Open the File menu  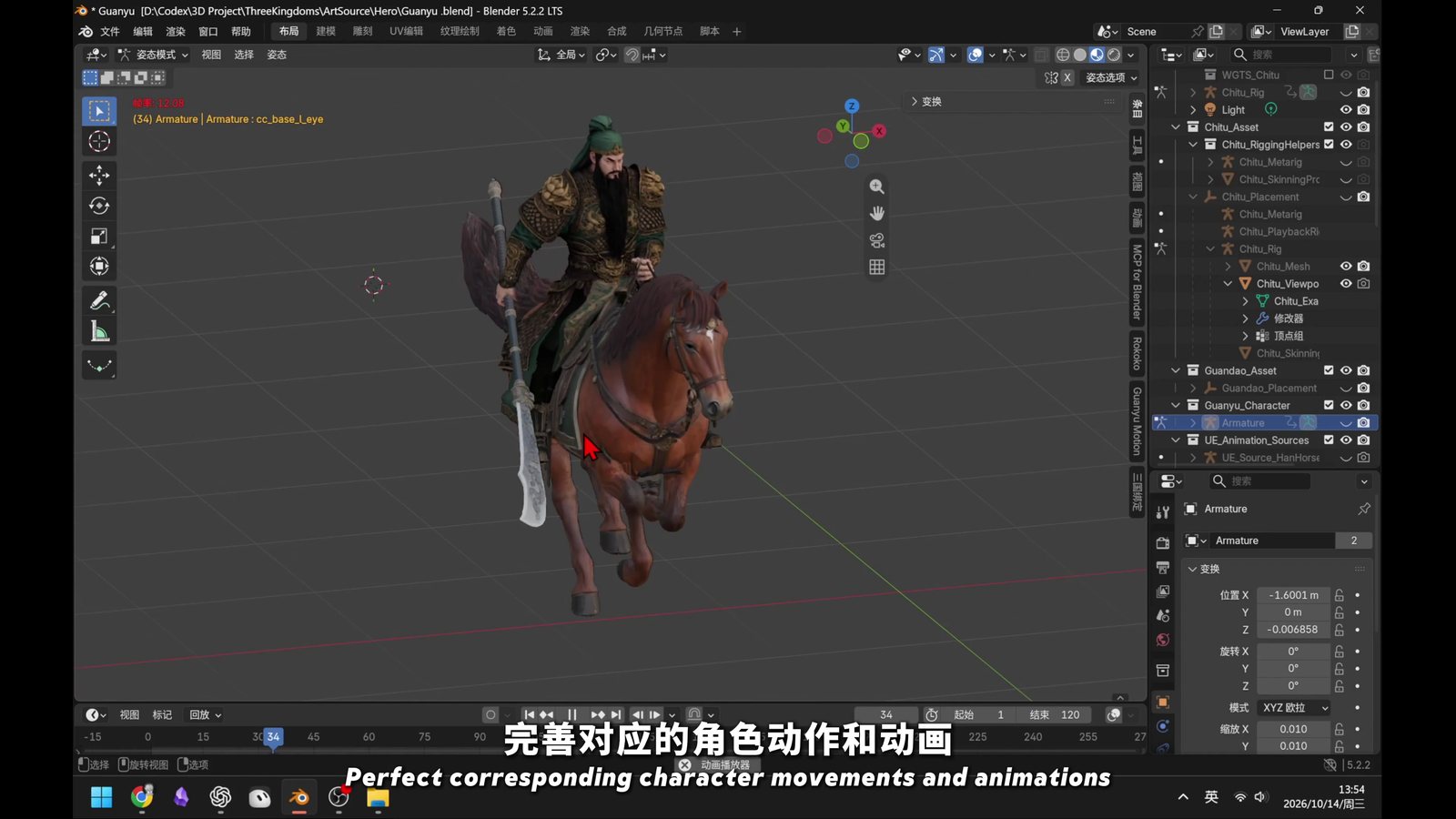(x=110, y=32)
